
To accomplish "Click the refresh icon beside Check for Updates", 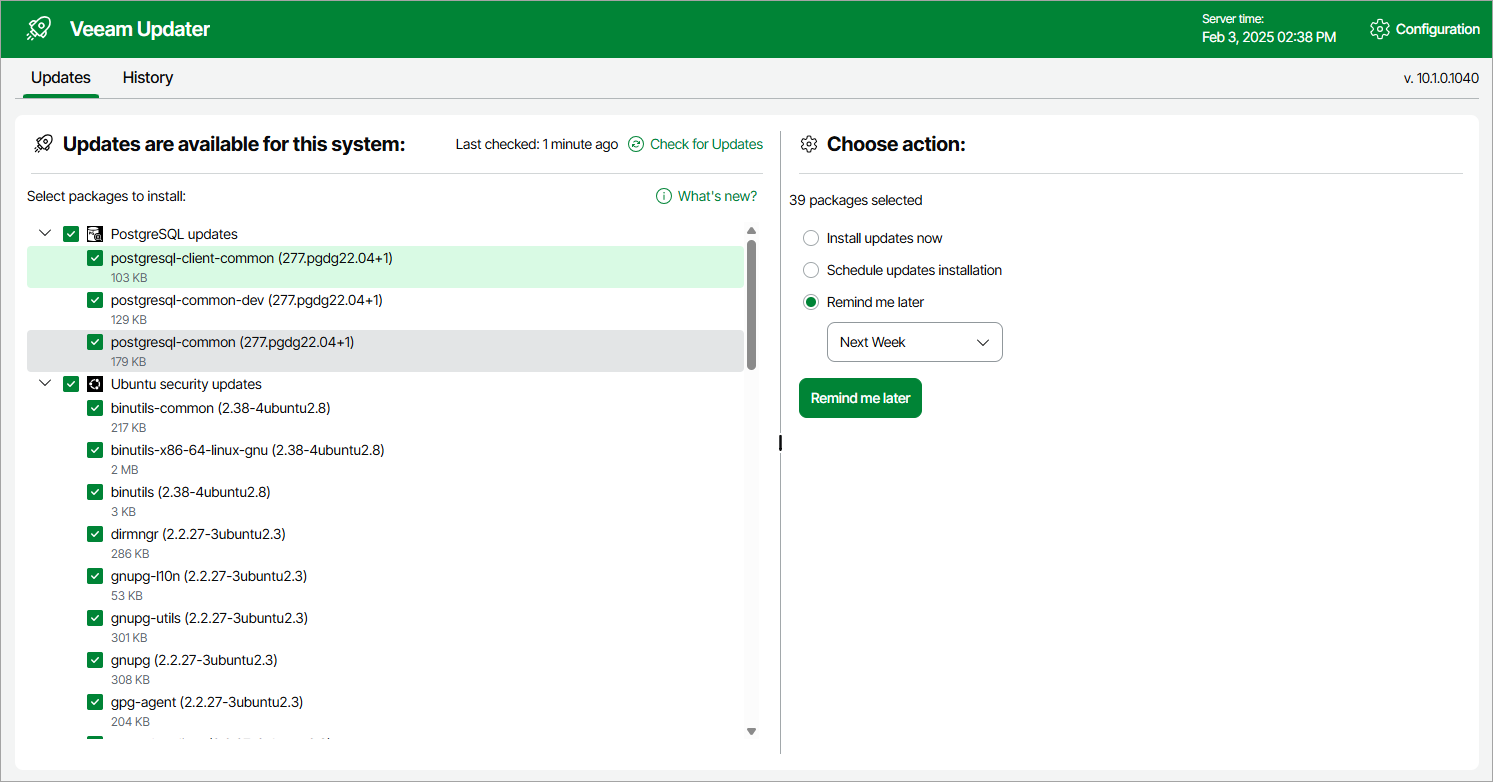I will [x=636, y=144].
